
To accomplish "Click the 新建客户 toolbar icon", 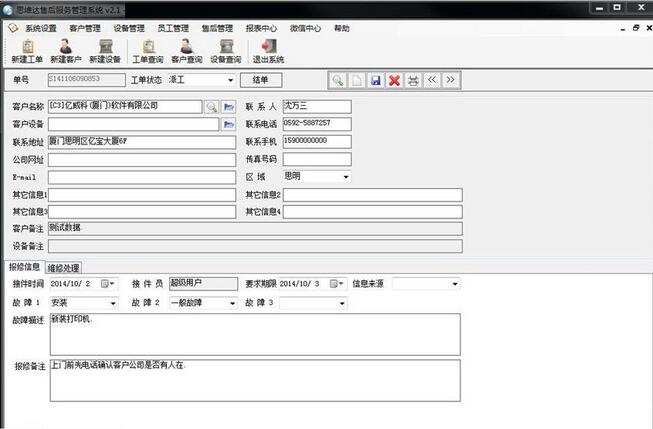I will 66,51.
